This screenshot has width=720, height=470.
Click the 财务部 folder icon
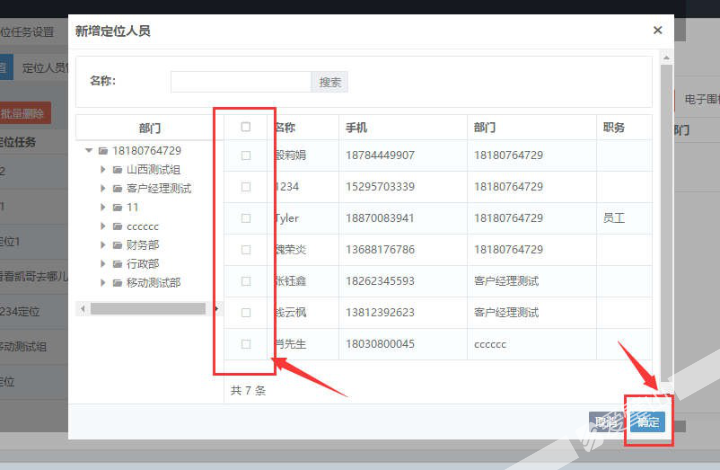click(x=118, y=245)
